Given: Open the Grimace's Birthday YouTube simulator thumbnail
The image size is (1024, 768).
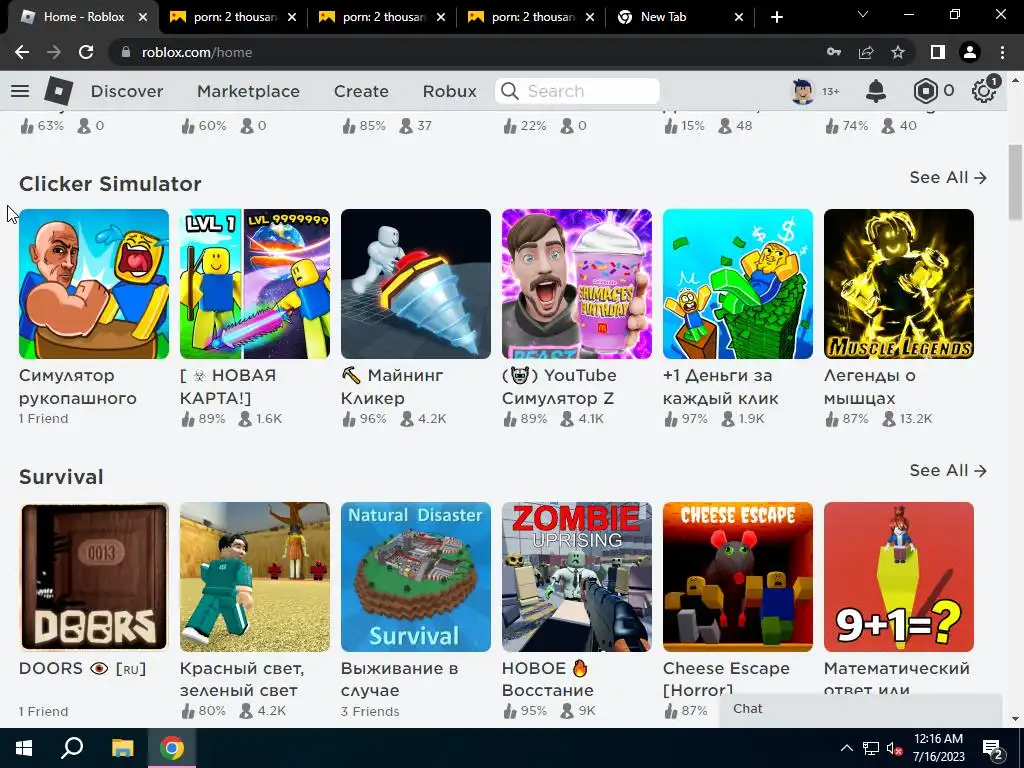Looking at the screenshot, I should (x=577, y=284).
